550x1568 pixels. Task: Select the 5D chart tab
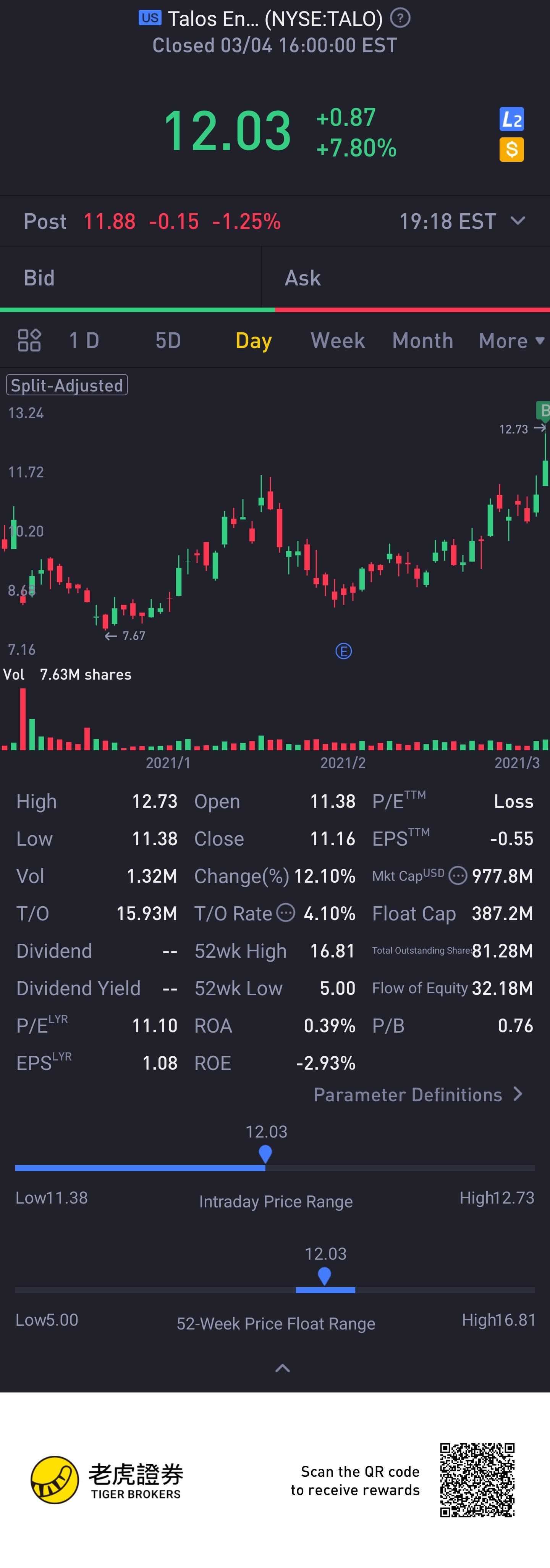[168, 341]
